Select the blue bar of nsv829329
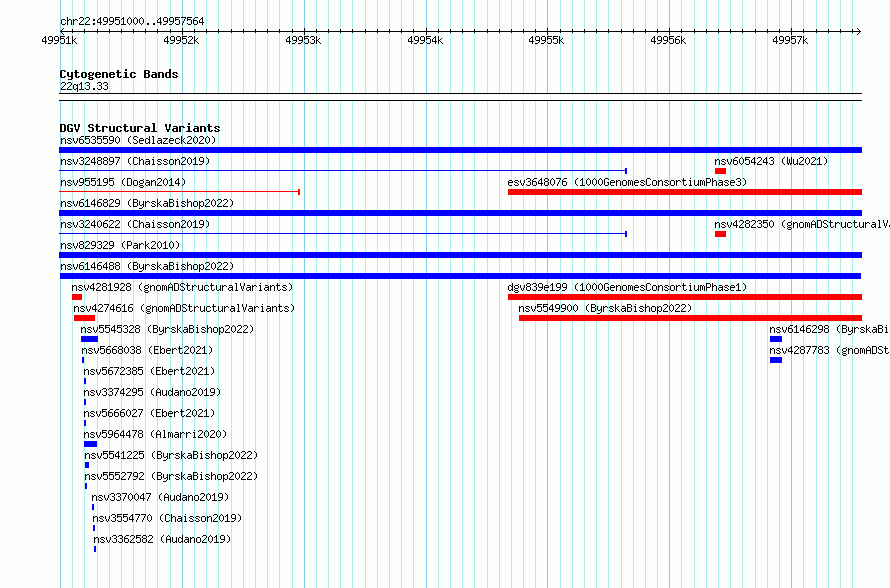This screenshot has width=890, height=588. point(460,255)
